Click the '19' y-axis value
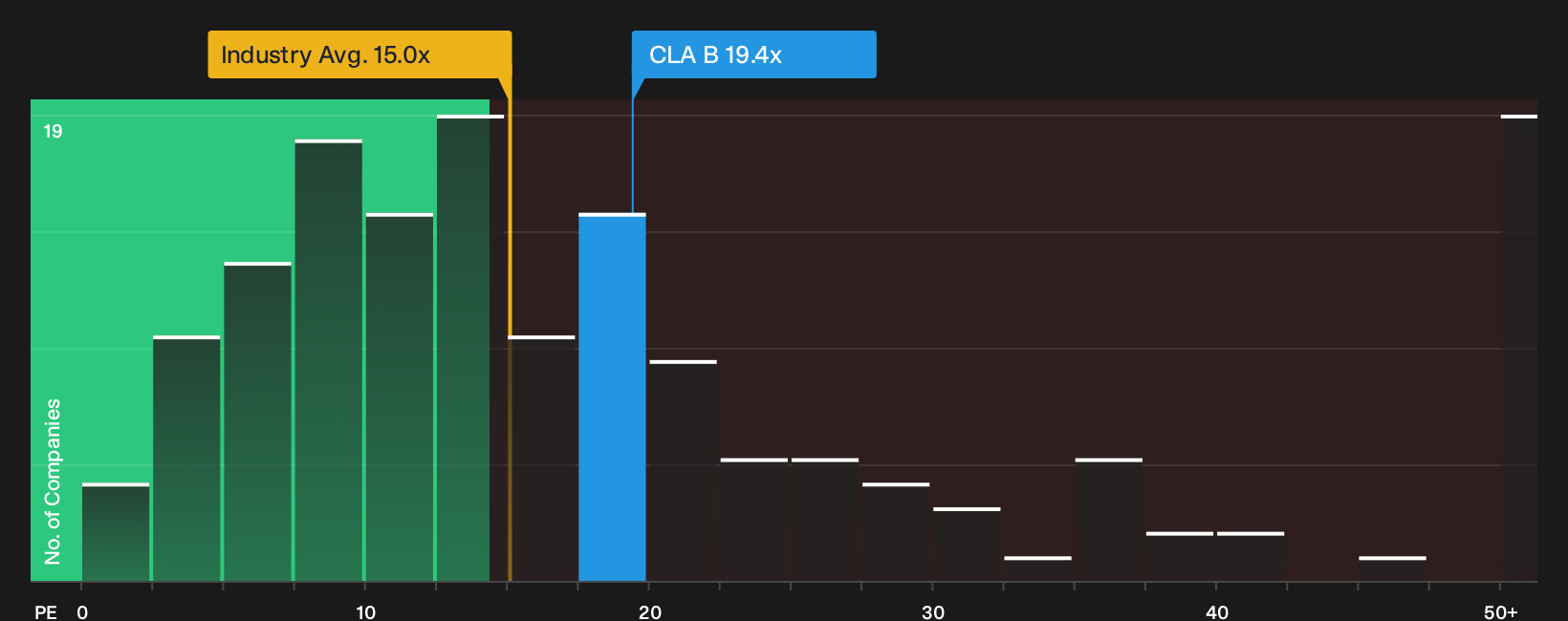Viewport: 1568px width, 621px height. [53, 132]
